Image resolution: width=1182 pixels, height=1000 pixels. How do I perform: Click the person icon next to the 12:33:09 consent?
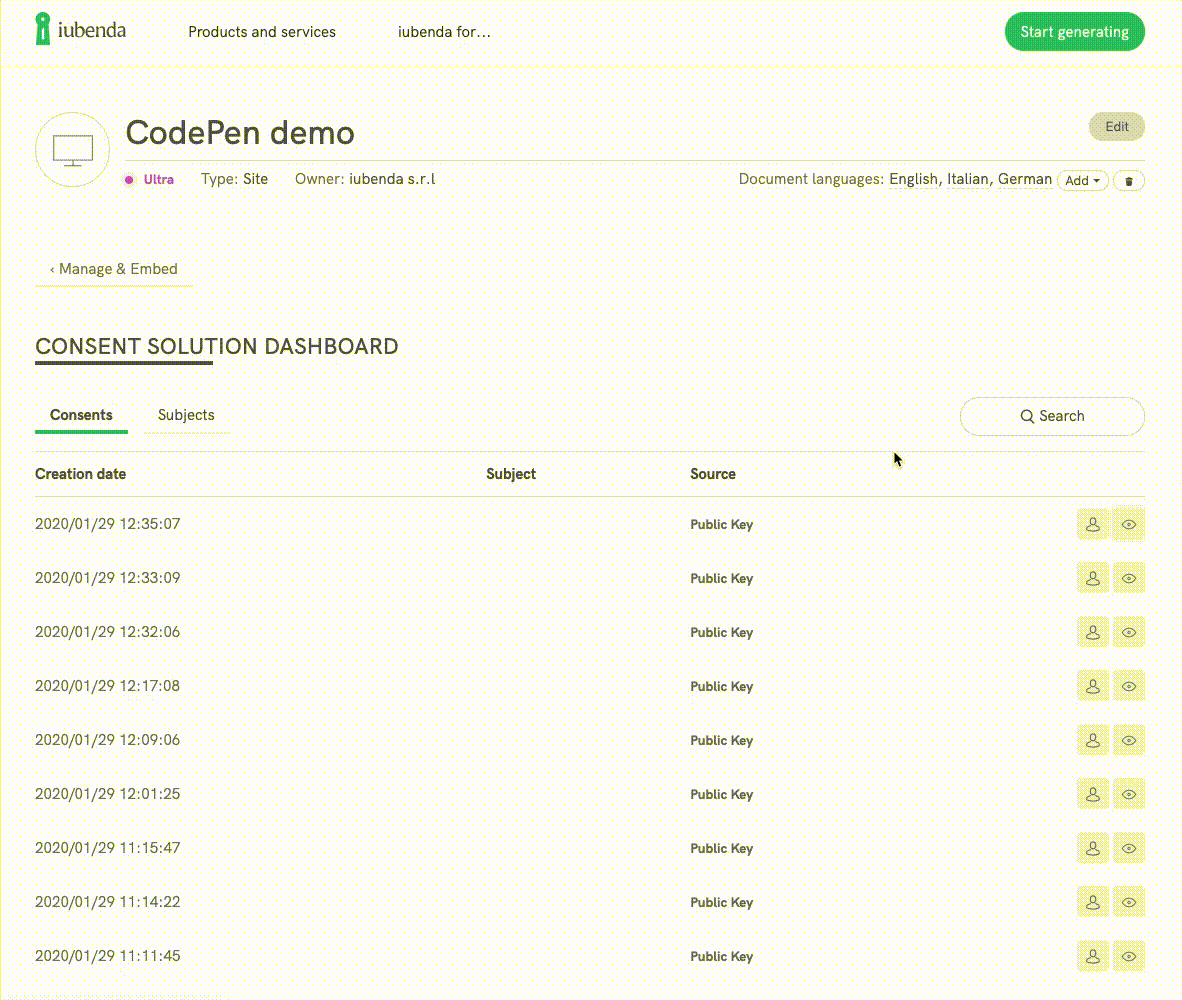(1092, 577)
